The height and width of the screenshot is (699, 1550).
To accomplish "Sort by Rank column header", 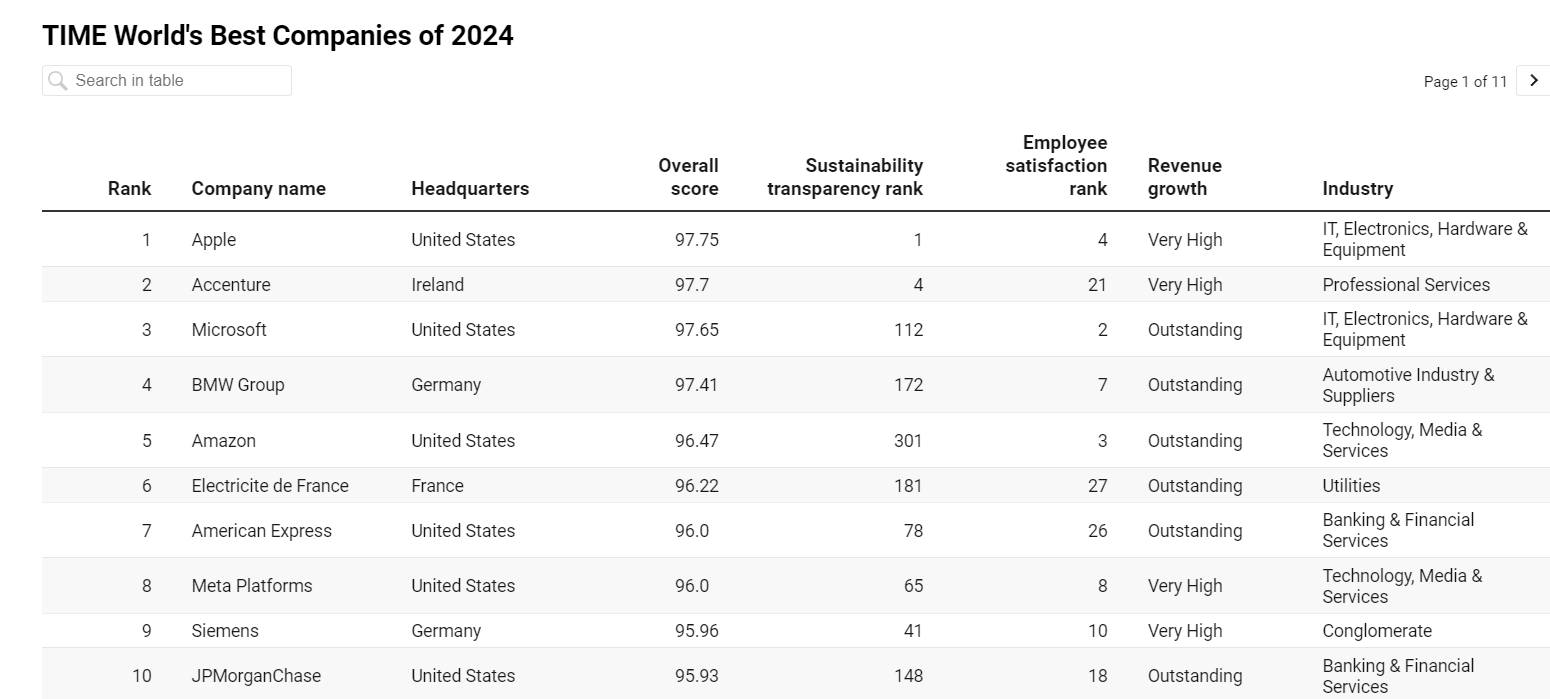I will click(x=130, y=188).
